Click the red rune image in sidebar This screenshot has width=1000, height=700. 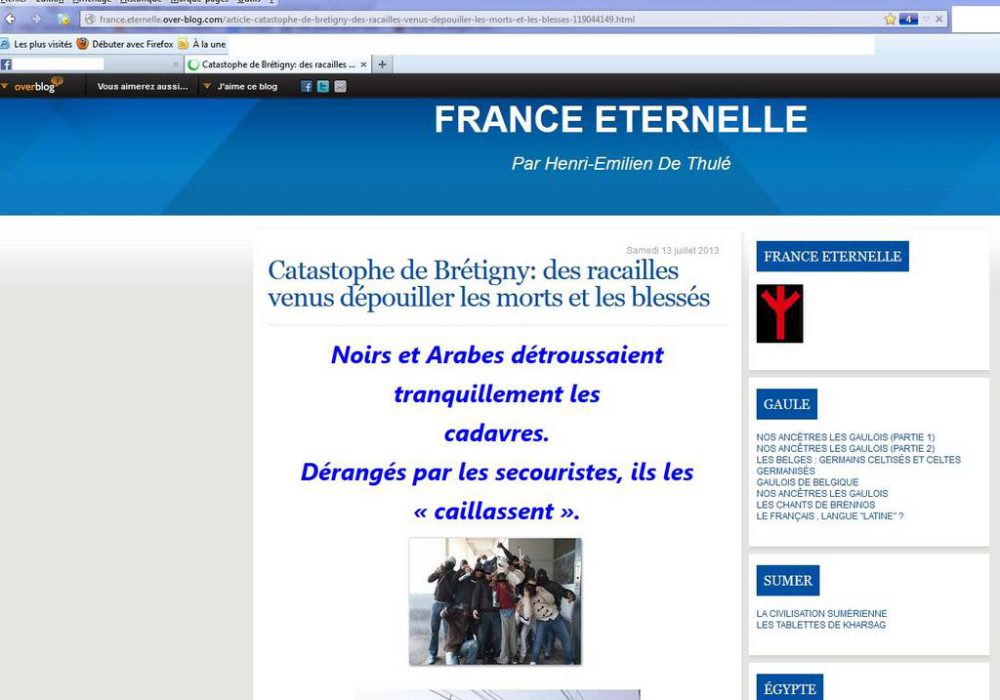click(780, 314)
